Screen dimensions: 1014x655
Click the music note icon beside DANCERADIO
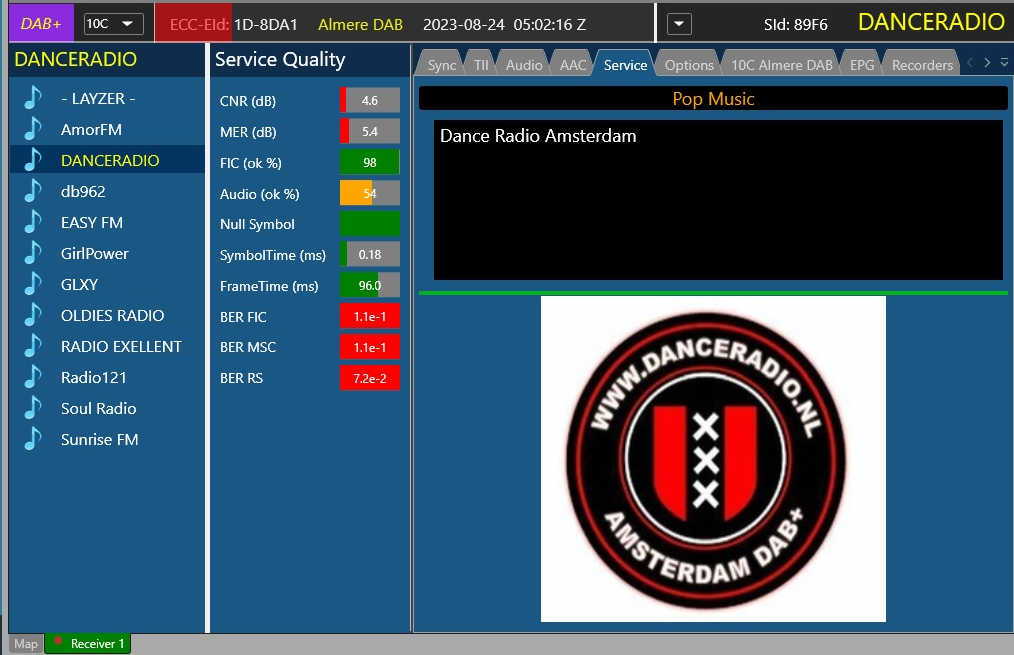33,160
